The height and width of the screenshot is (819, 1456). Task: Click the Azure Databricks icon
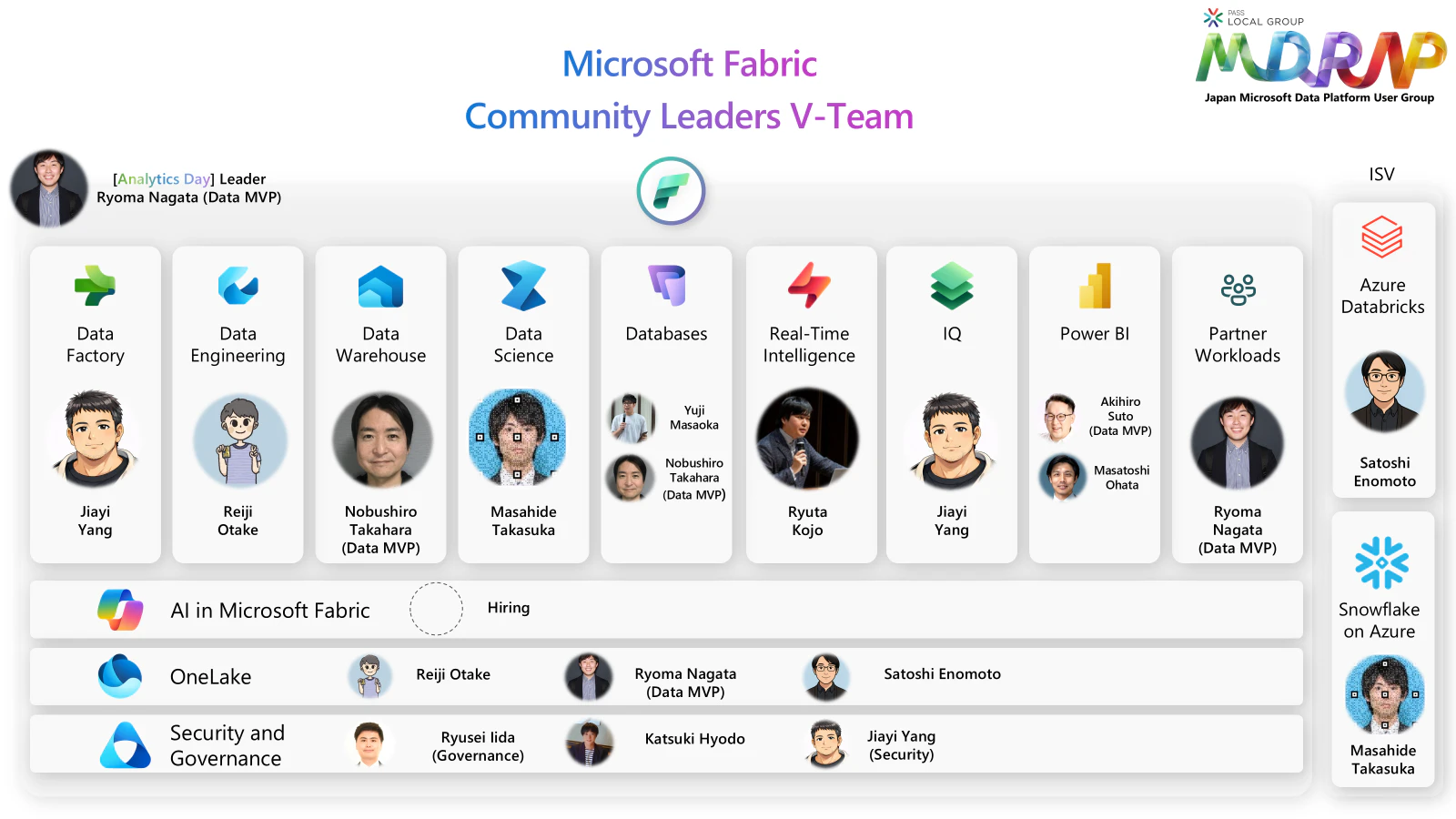coord(1382,239)
